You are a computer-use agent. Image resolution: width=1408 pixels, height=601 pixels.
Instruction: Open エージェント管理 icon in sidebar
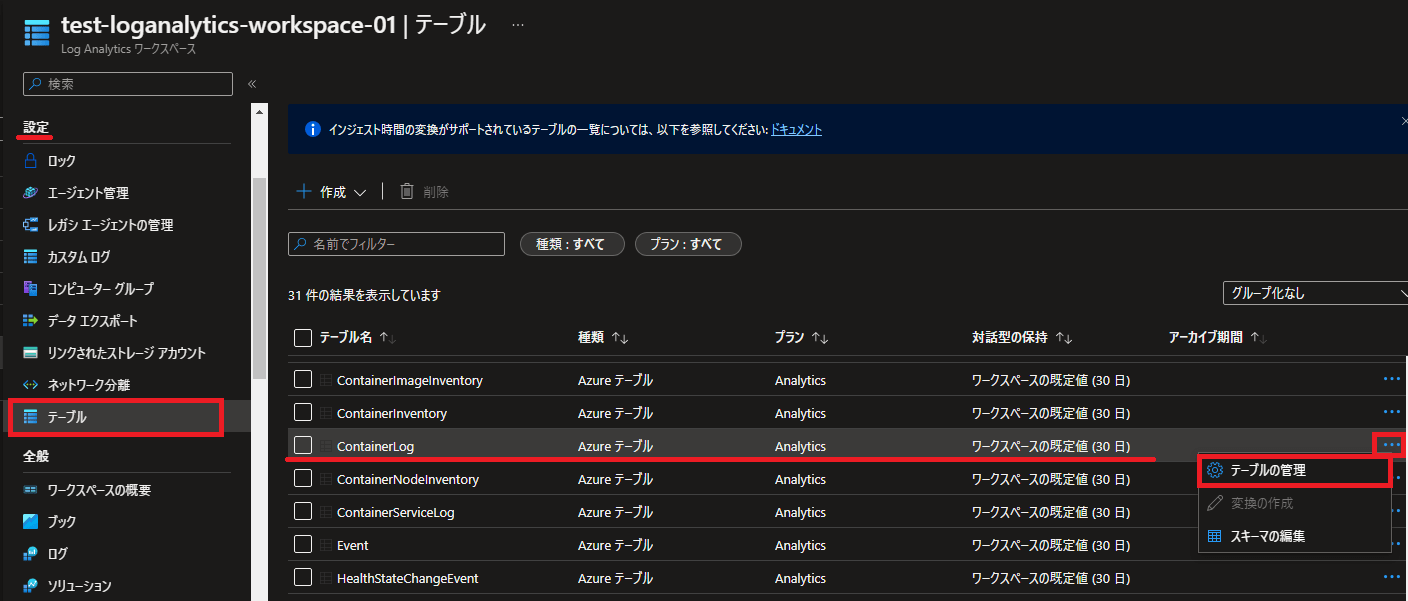pos(31,193)
